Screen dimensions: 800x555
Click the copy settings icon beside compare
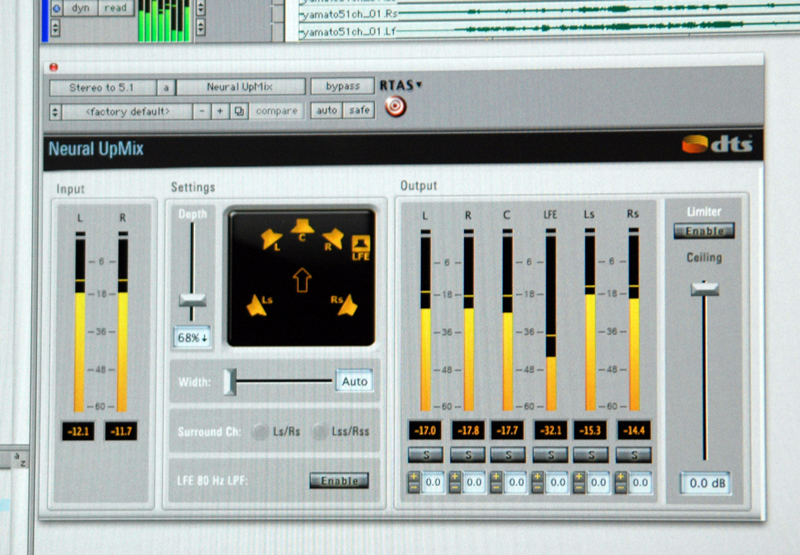239,110
